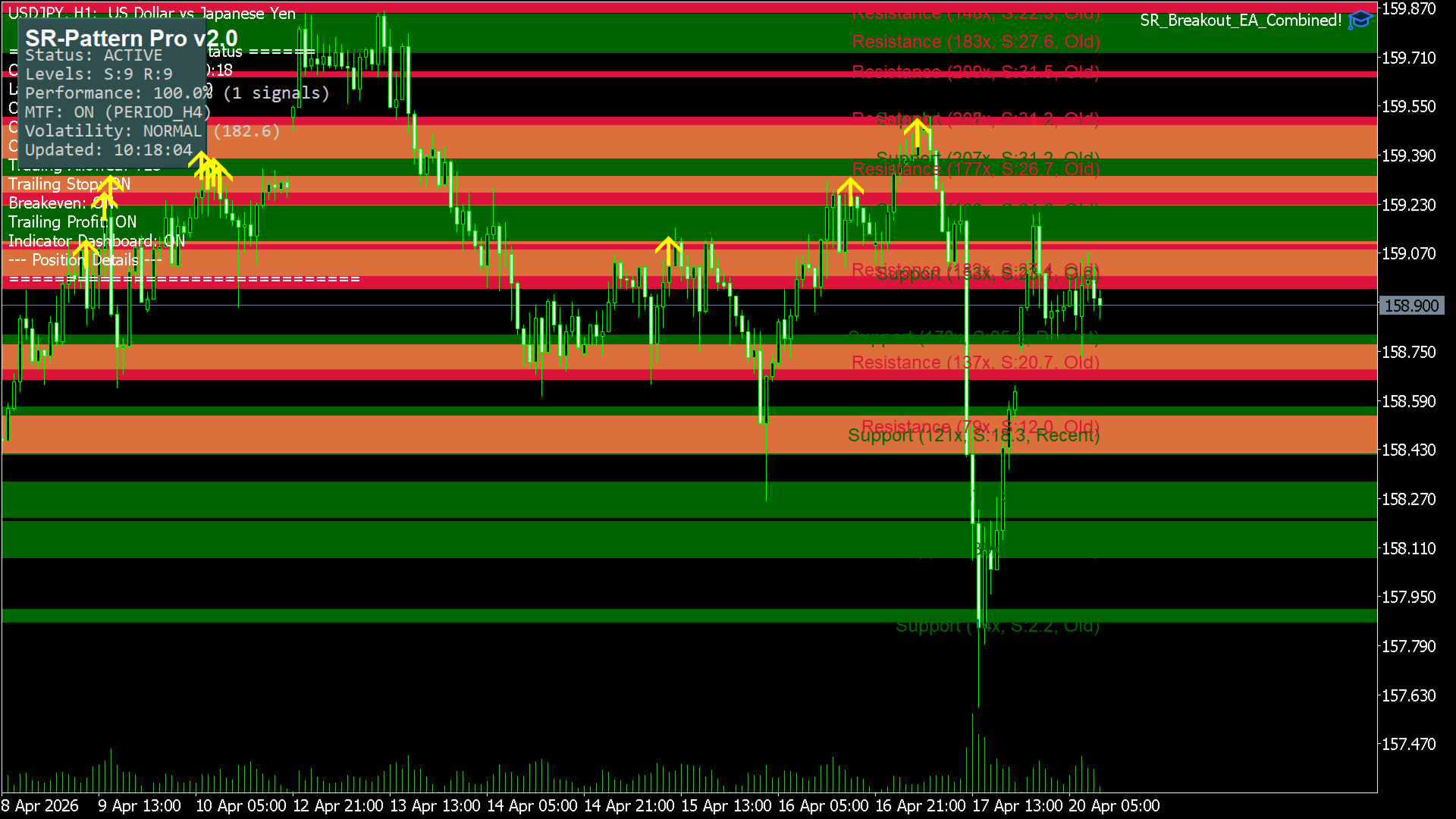Select the Resistance (183x, S:27.6, Old) label

click(x=975, y=42)
